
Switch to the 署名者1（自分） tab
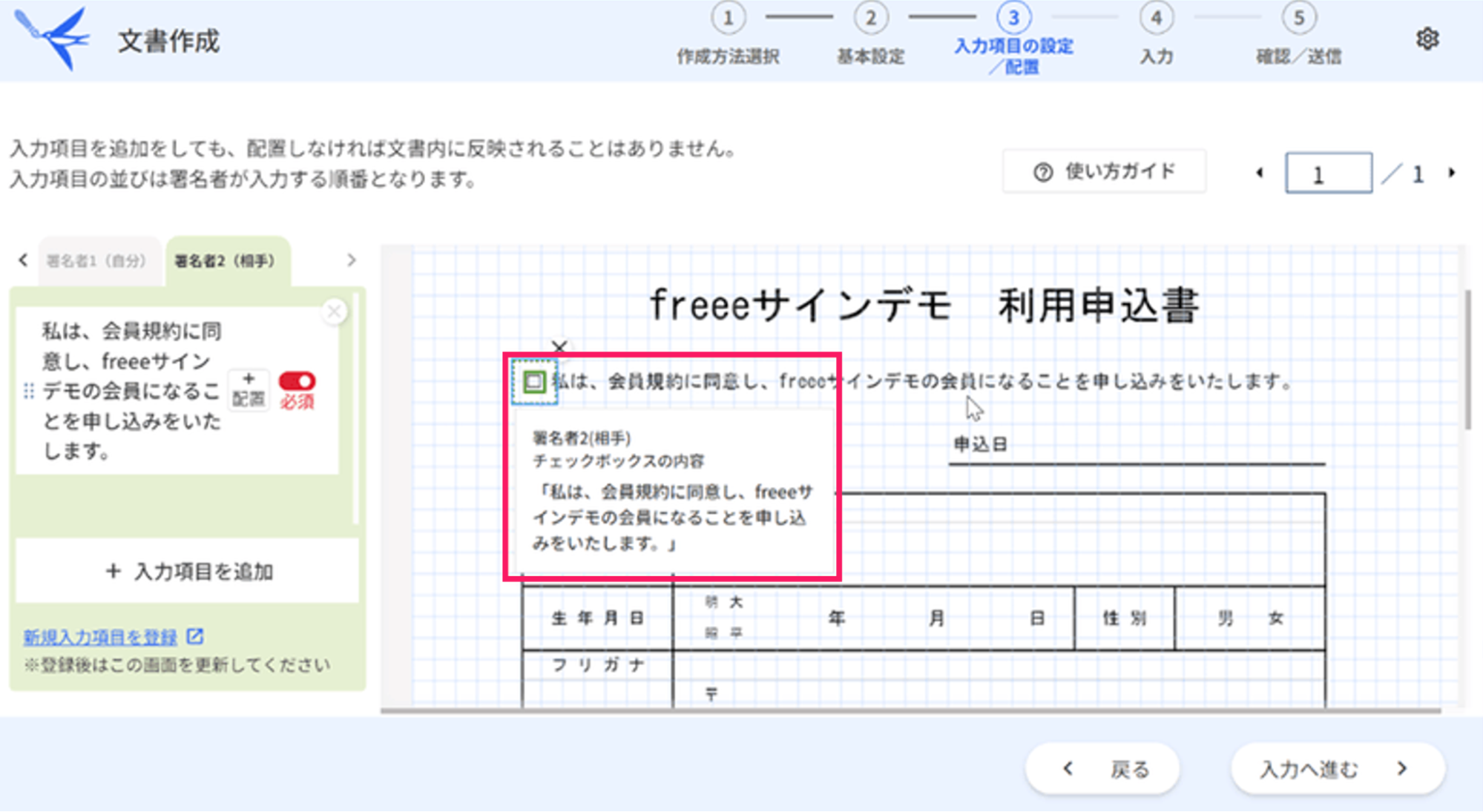[x=97, y=261]
